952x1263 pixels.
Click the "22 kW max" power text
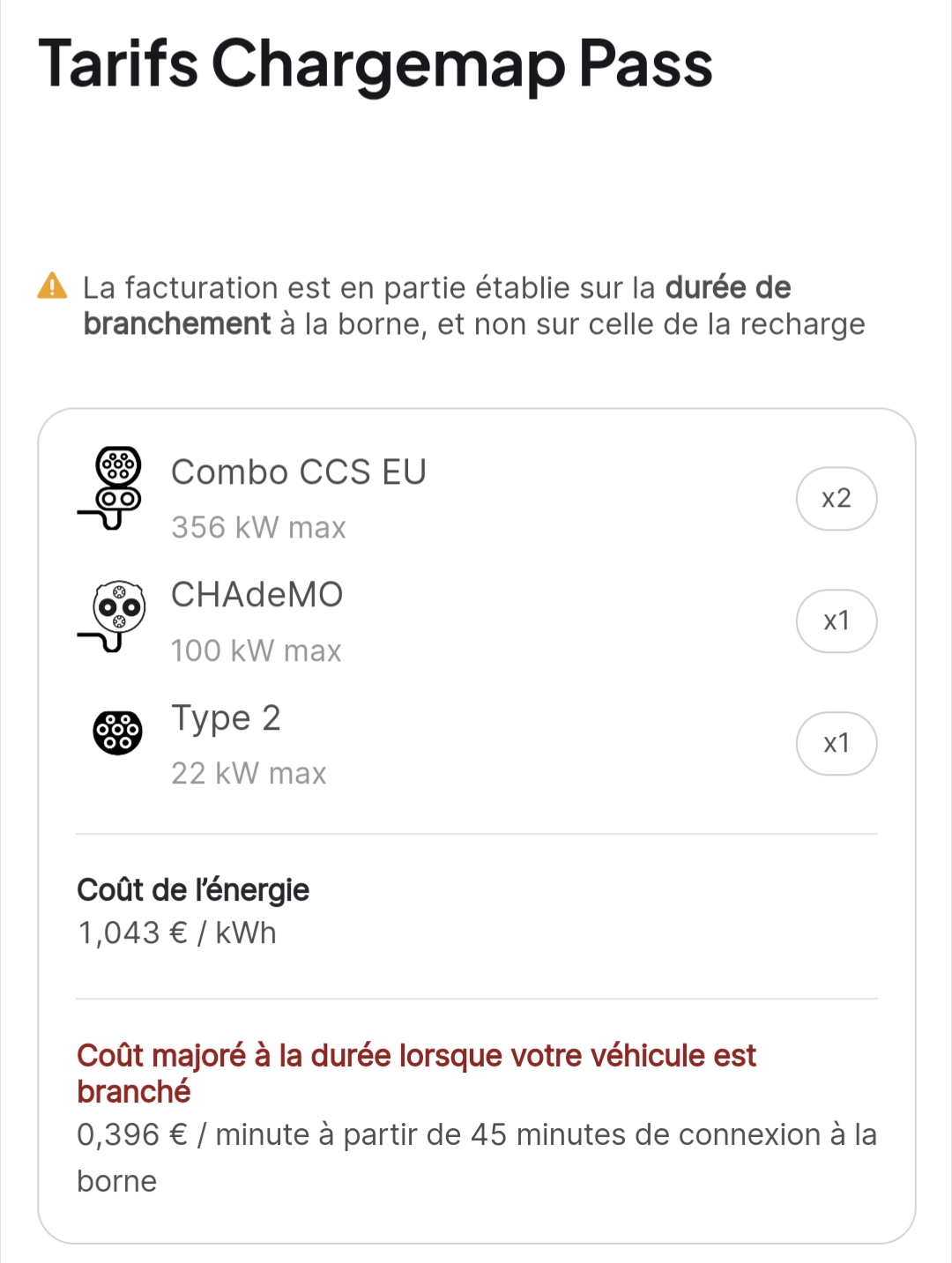249,774
